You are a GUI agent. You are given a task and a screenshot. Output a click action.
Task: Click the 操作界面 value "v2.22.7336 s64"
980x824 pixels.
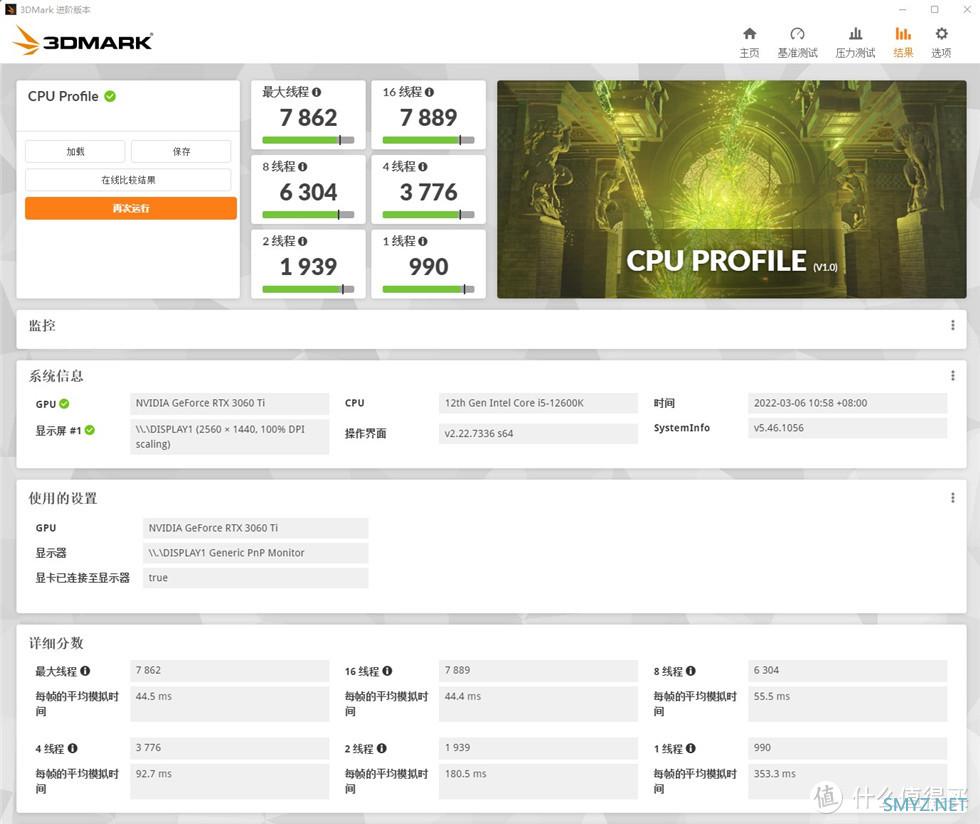[538, 433]
